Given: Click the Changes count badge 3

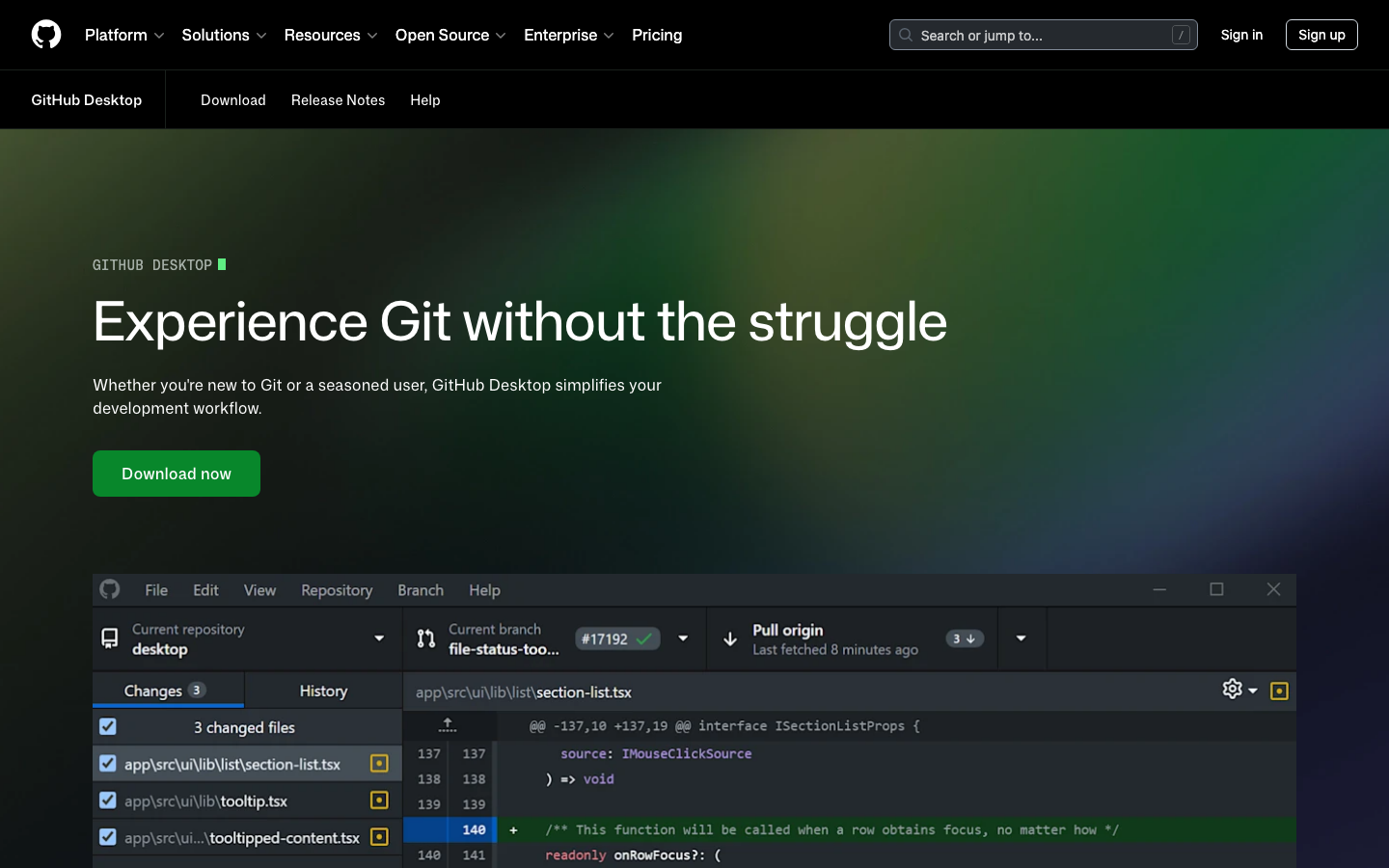Looking at the screenshot, I should click(197, 690).
